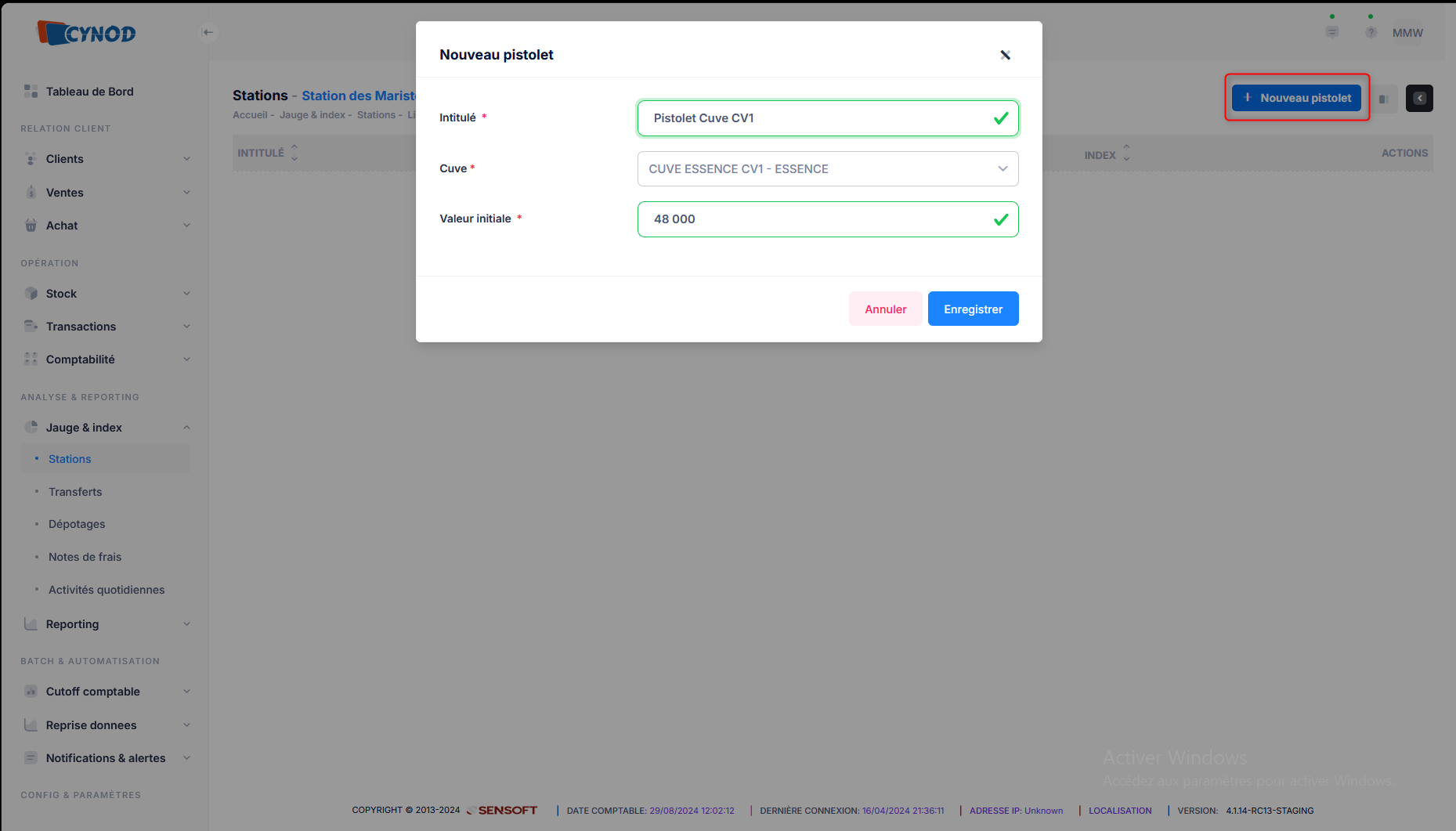Image resolution: width=1456 pixels, height=831 pixels.
Task: Click the Stock cube icon
Action: click(31, 294)
